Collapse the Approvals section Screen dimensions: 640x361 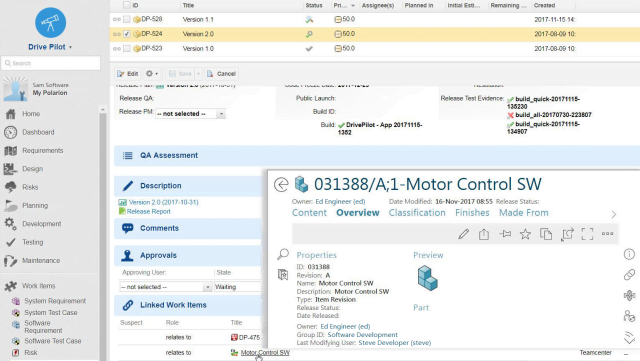pos(158,255)
